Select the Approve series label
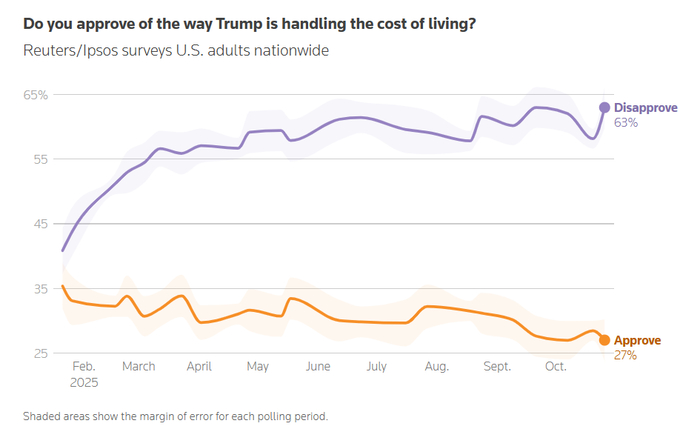 pos(637,340)
